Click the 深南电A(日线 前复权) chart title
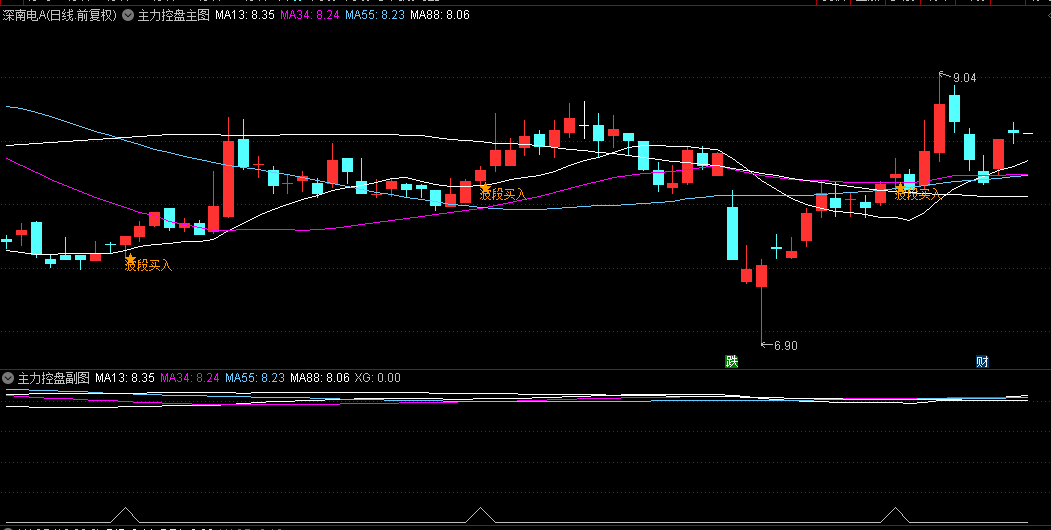The image size is (1051, 530). click(60, 15)
